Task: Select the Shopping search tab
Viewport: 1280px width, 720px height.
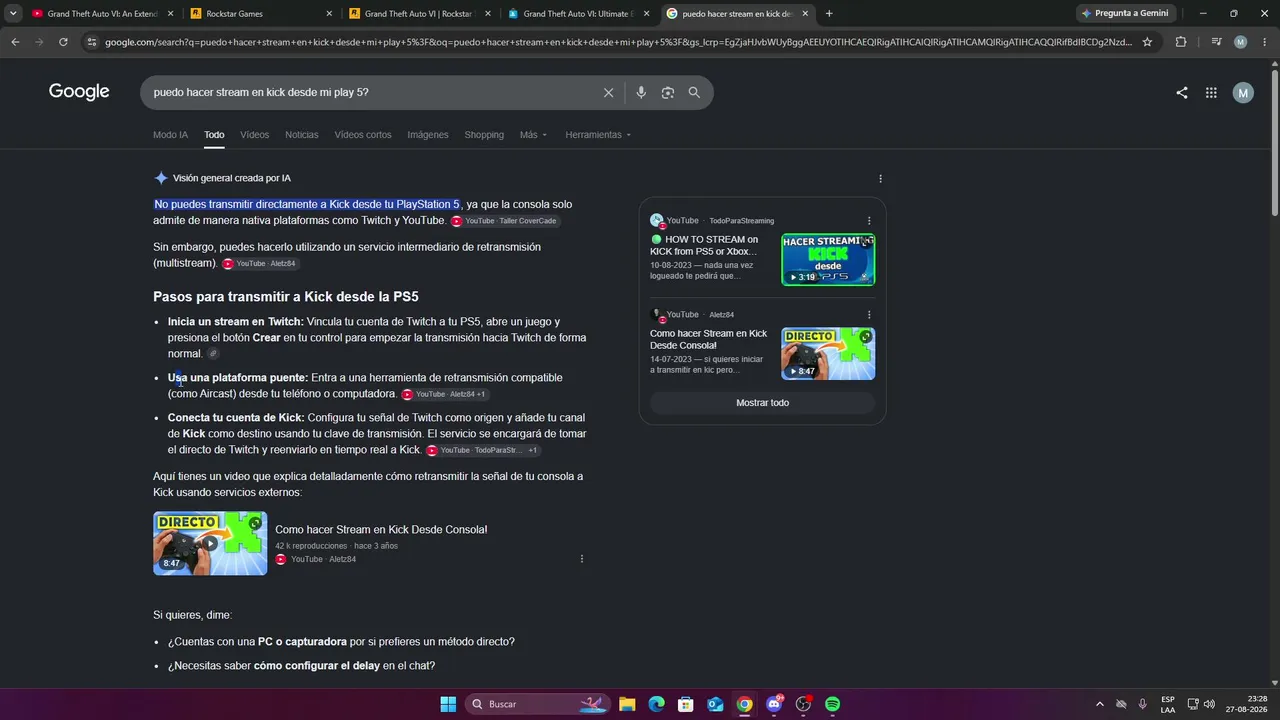Action: pos(484,135)
